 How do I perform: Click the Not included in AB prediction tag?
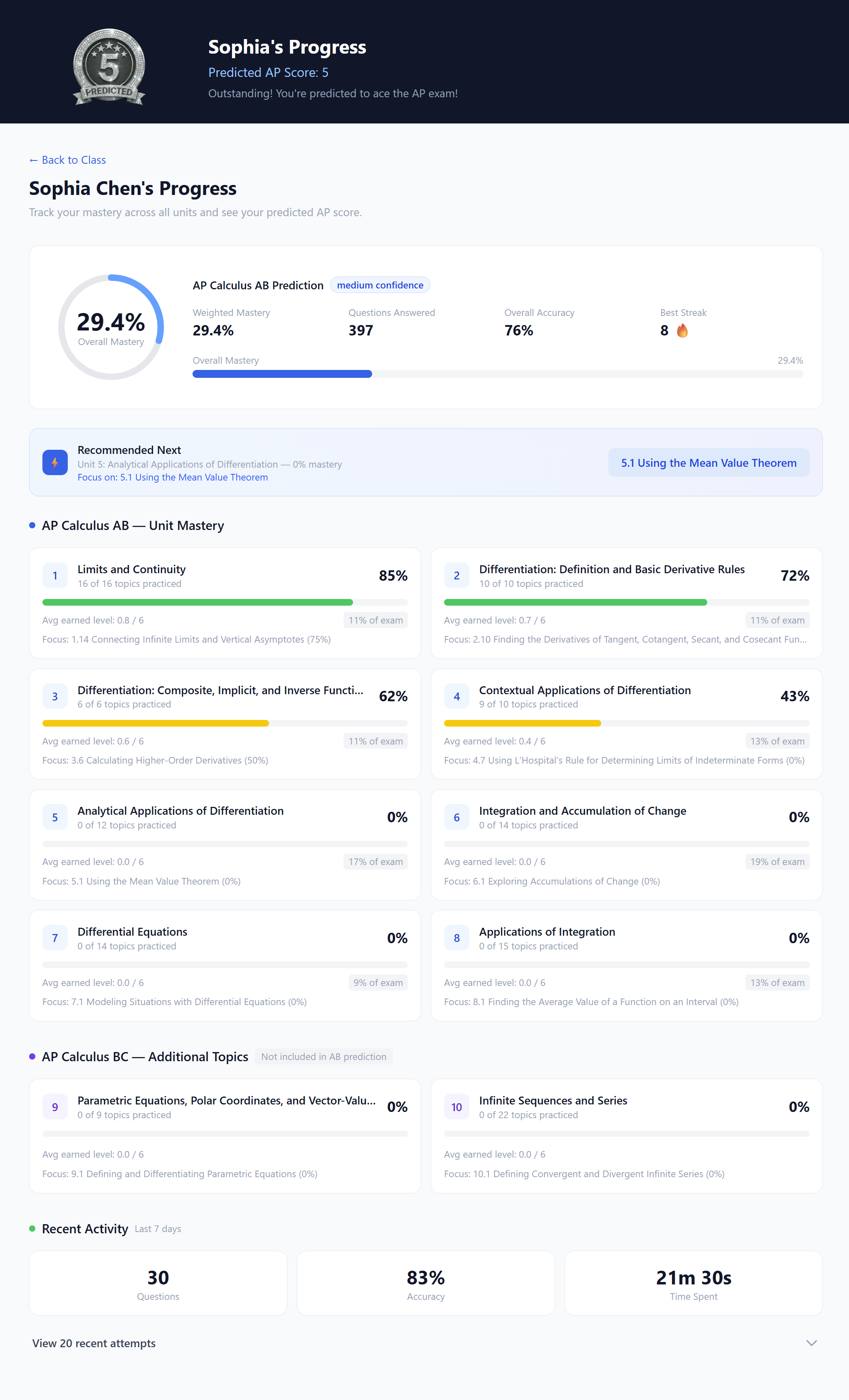pos(323,1056)
